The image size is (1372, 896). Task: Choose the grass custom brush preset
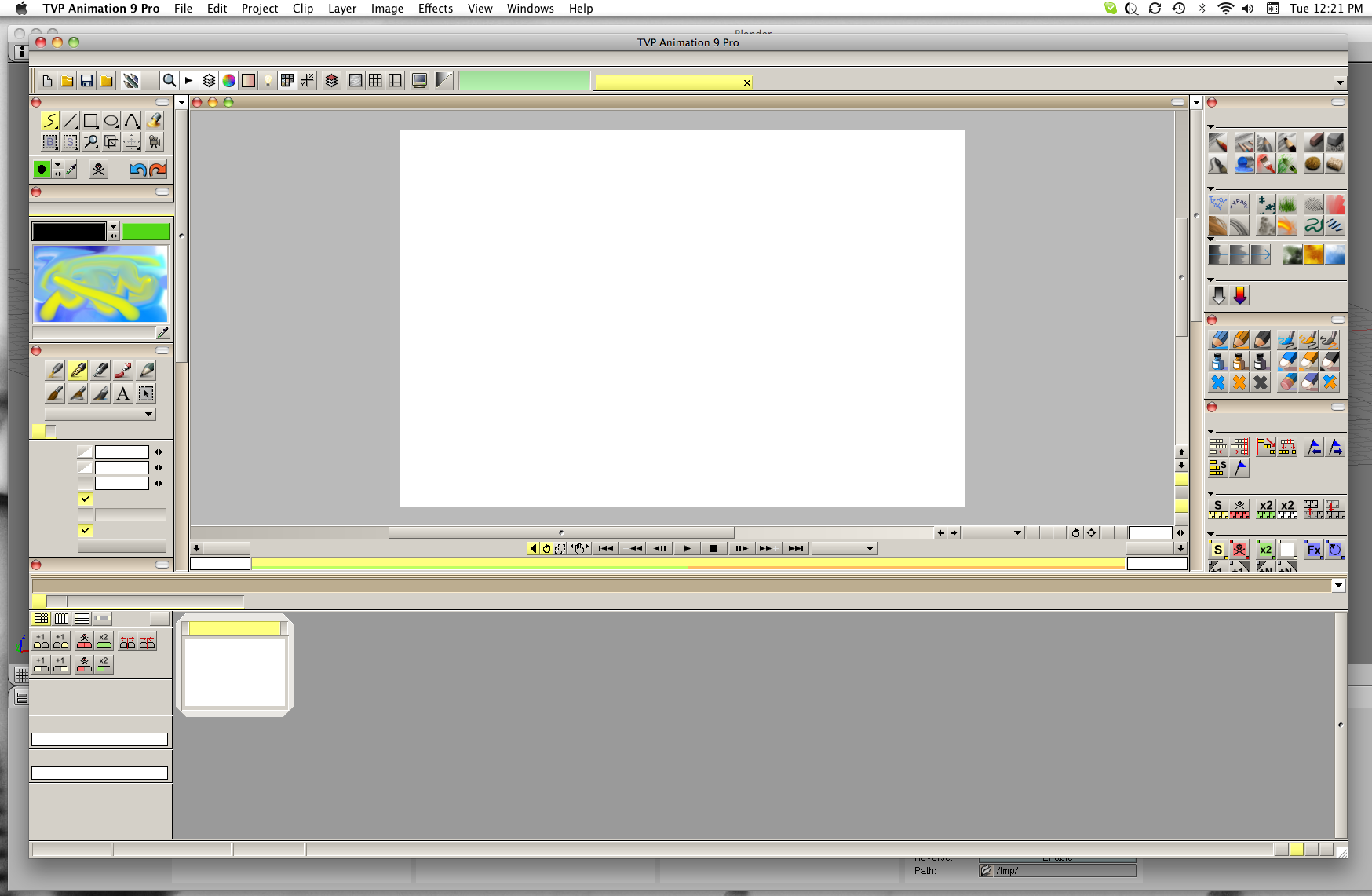click(1287, 205)
